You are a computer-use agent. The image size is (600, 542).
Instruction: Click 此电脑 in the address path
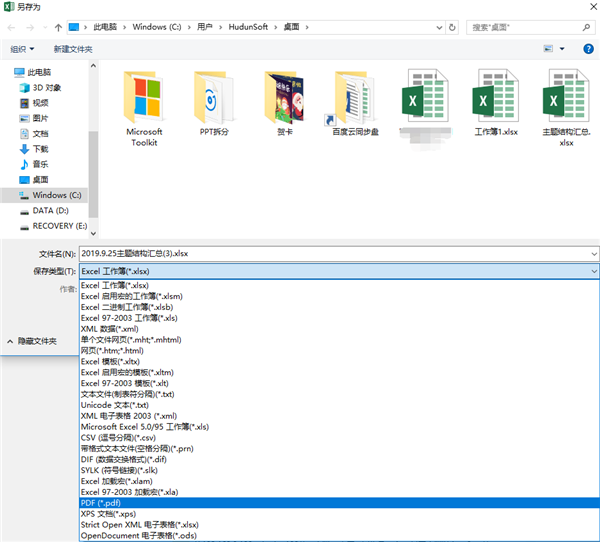[x=105, y=27]
